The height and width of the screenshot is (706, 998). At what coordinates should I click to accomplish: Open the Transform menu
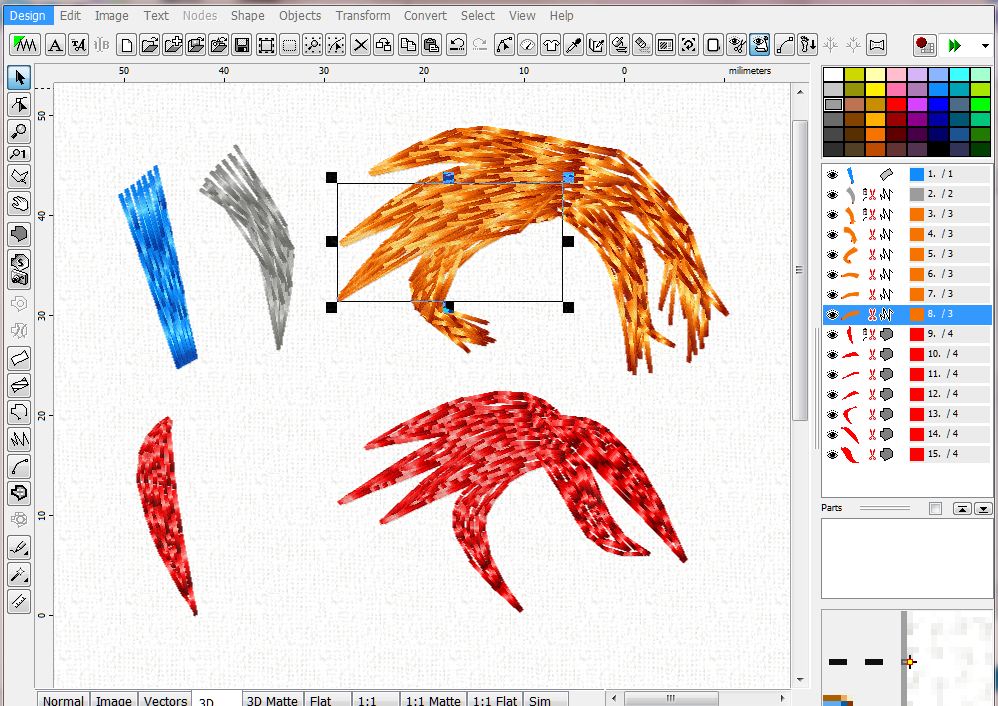[362, 15]
